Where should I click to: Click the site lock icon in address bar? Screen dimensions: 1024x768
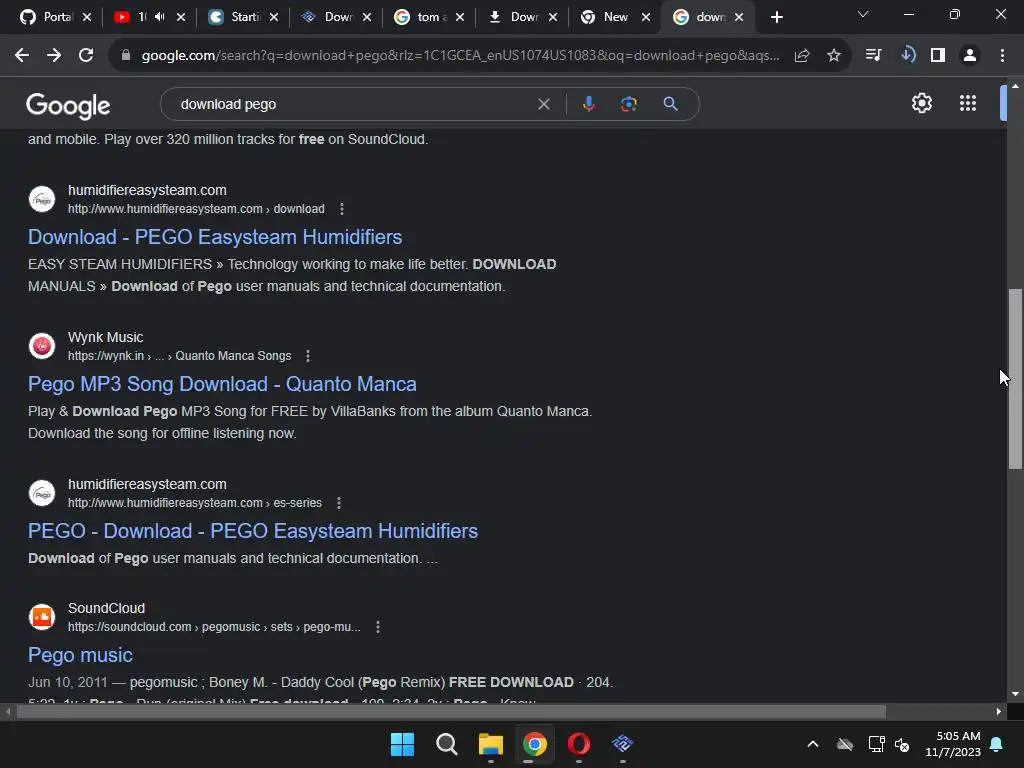pyautogui.click(x=126, y=56)
